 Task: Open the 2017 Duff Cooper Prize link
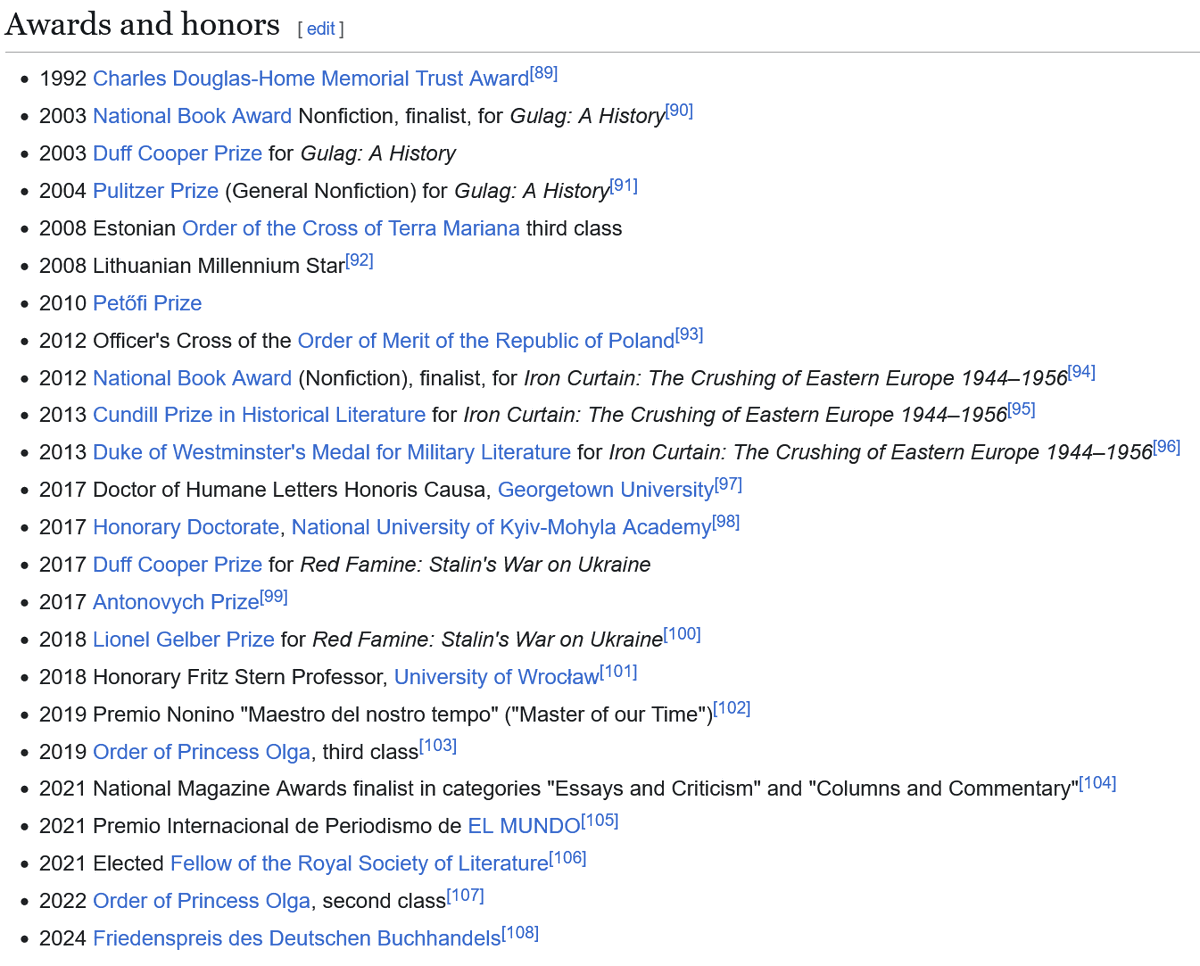coord(177,564)
